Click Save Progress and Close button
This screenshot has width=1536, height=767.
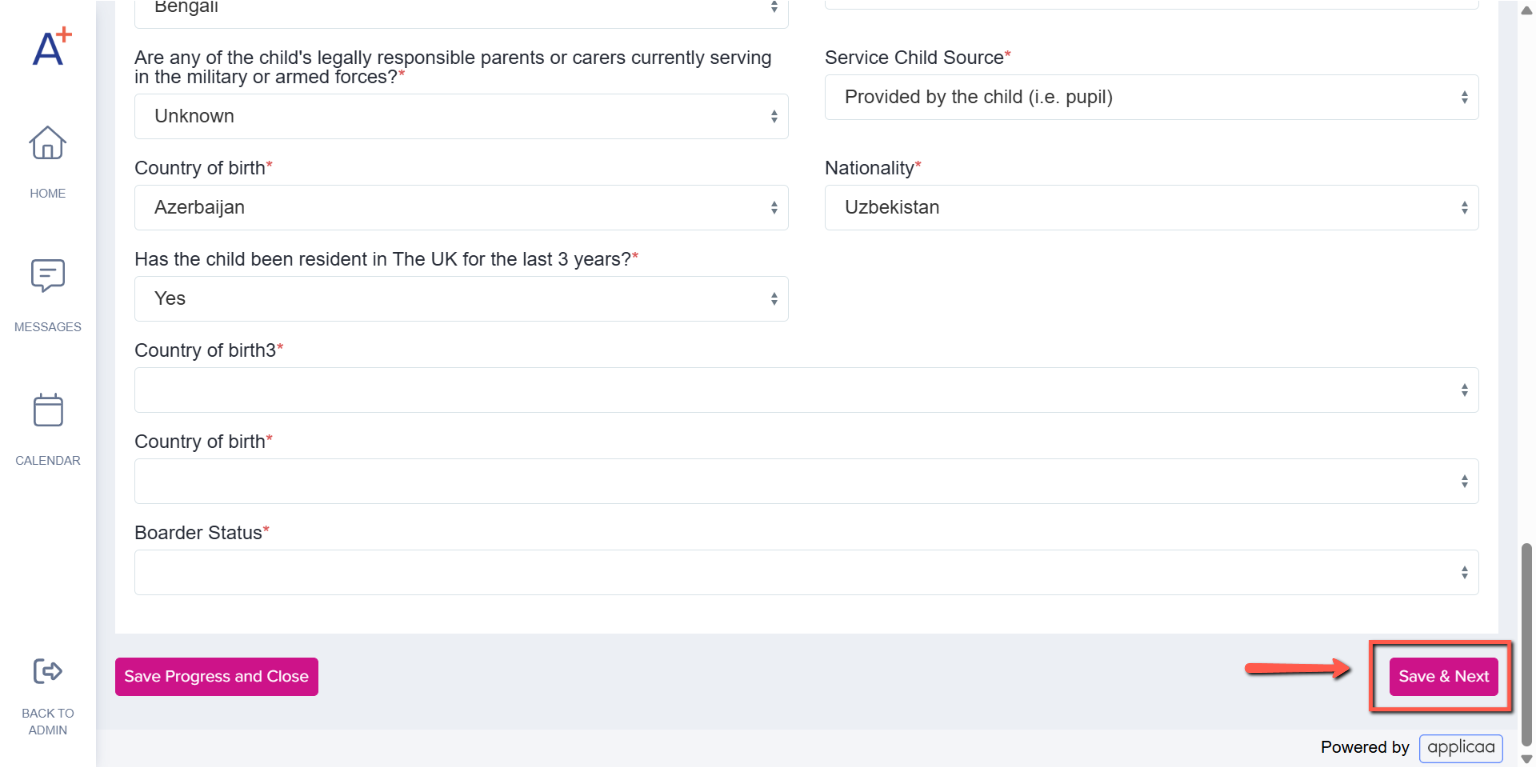[x=216, y=677]
